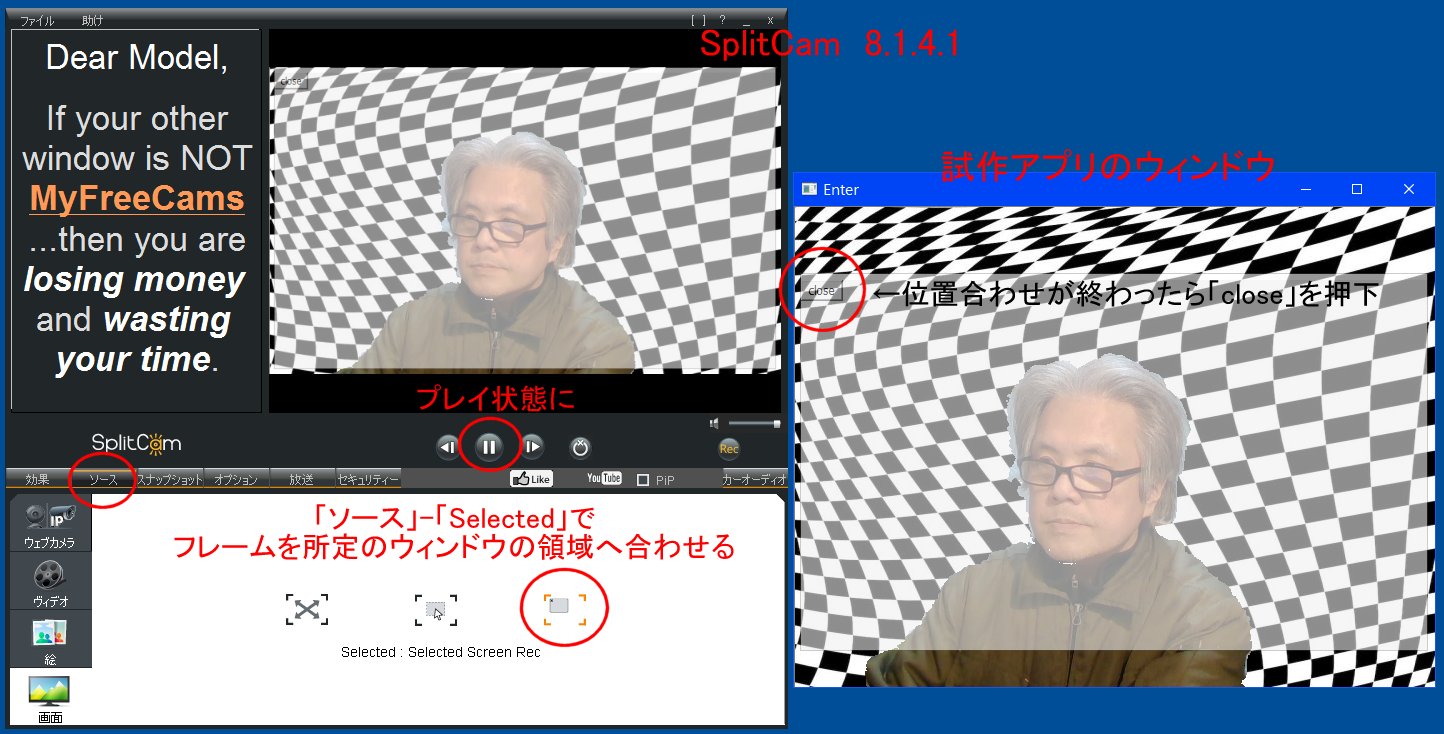The height and width of the screenshot is (734, 1444).
Task: Click the YouTube button
Action: pos(604,478)
